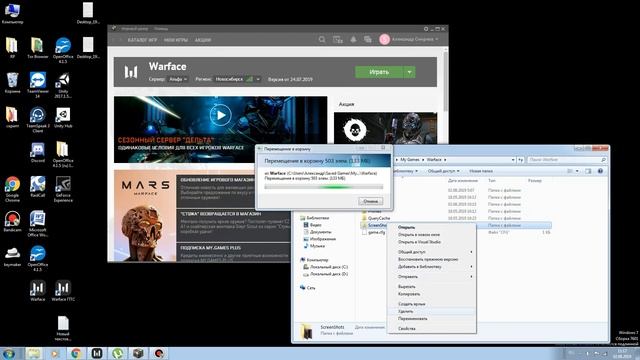Open the user account name dropdown
The height and width of the screenshot is (360, 640).
[415, 39]
